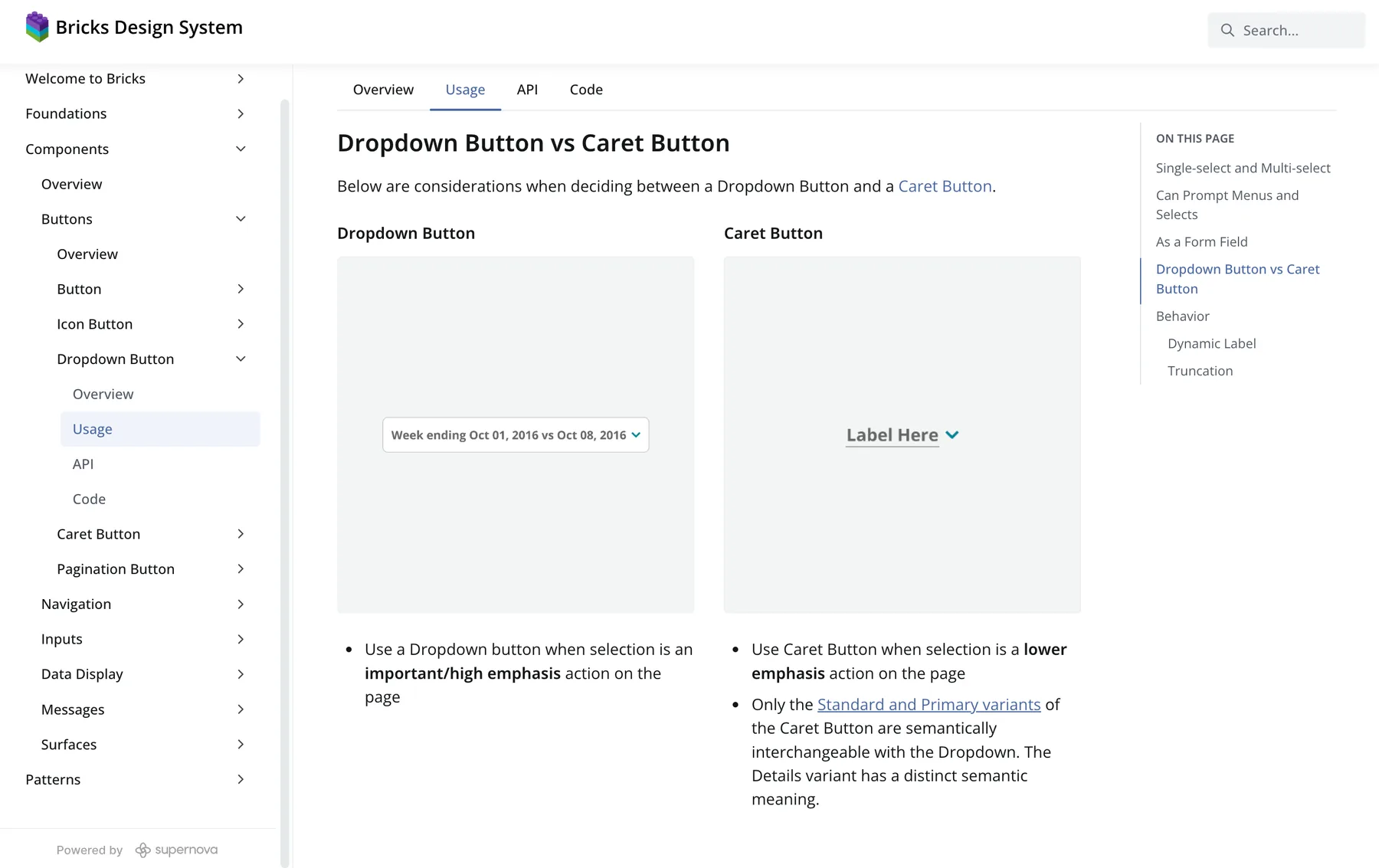
Task: Open Code under Dropdown Button sidebar
Action: (89, 500)
